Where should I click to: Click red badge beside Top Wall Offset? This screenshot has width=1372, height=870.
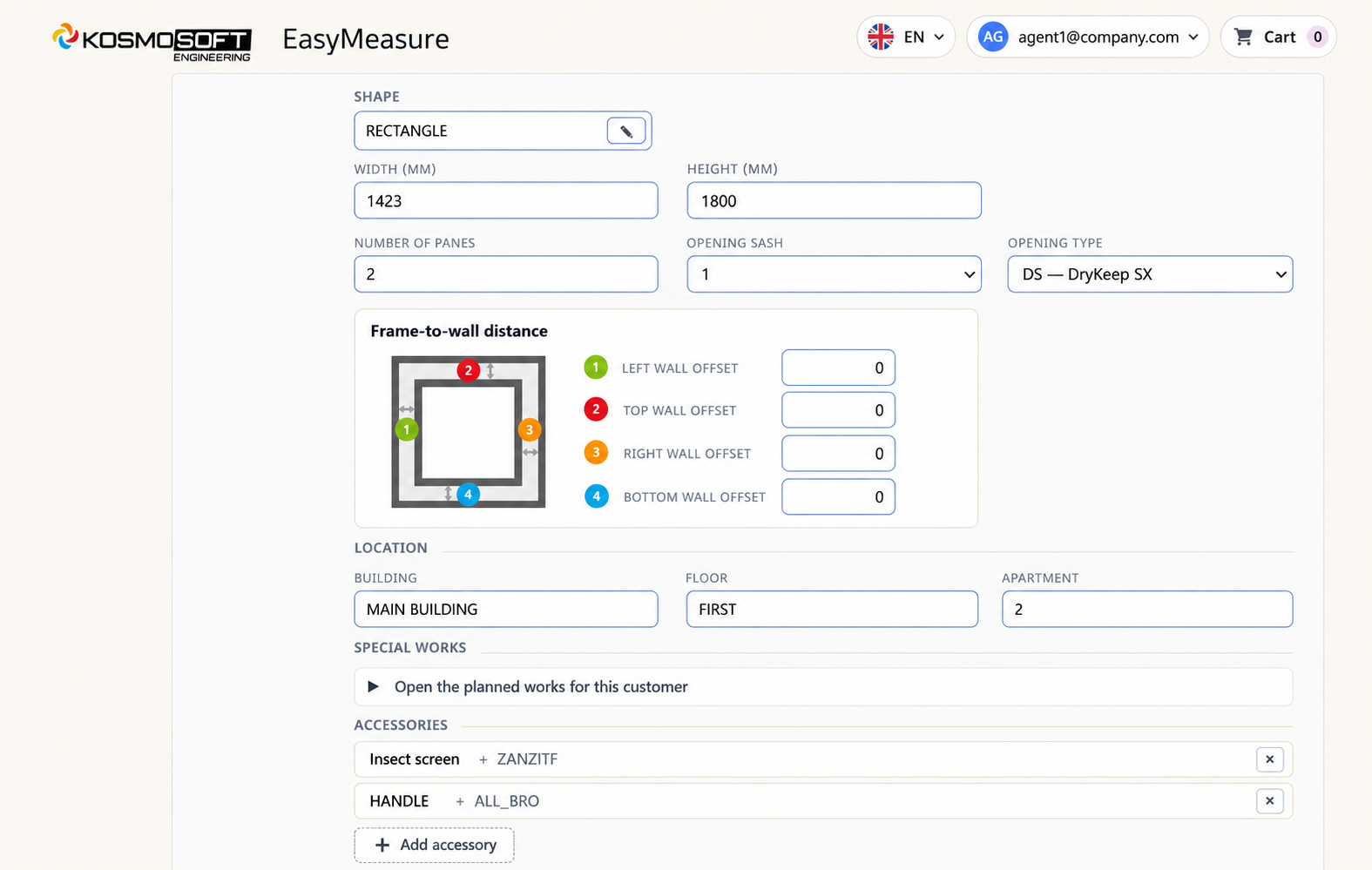[x=596, y=409]
